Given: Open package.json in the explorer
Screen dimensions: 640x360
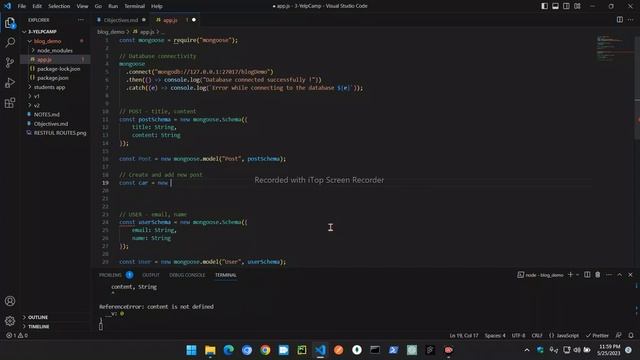Looking at the screenshot, I should [x=53, y=78].
